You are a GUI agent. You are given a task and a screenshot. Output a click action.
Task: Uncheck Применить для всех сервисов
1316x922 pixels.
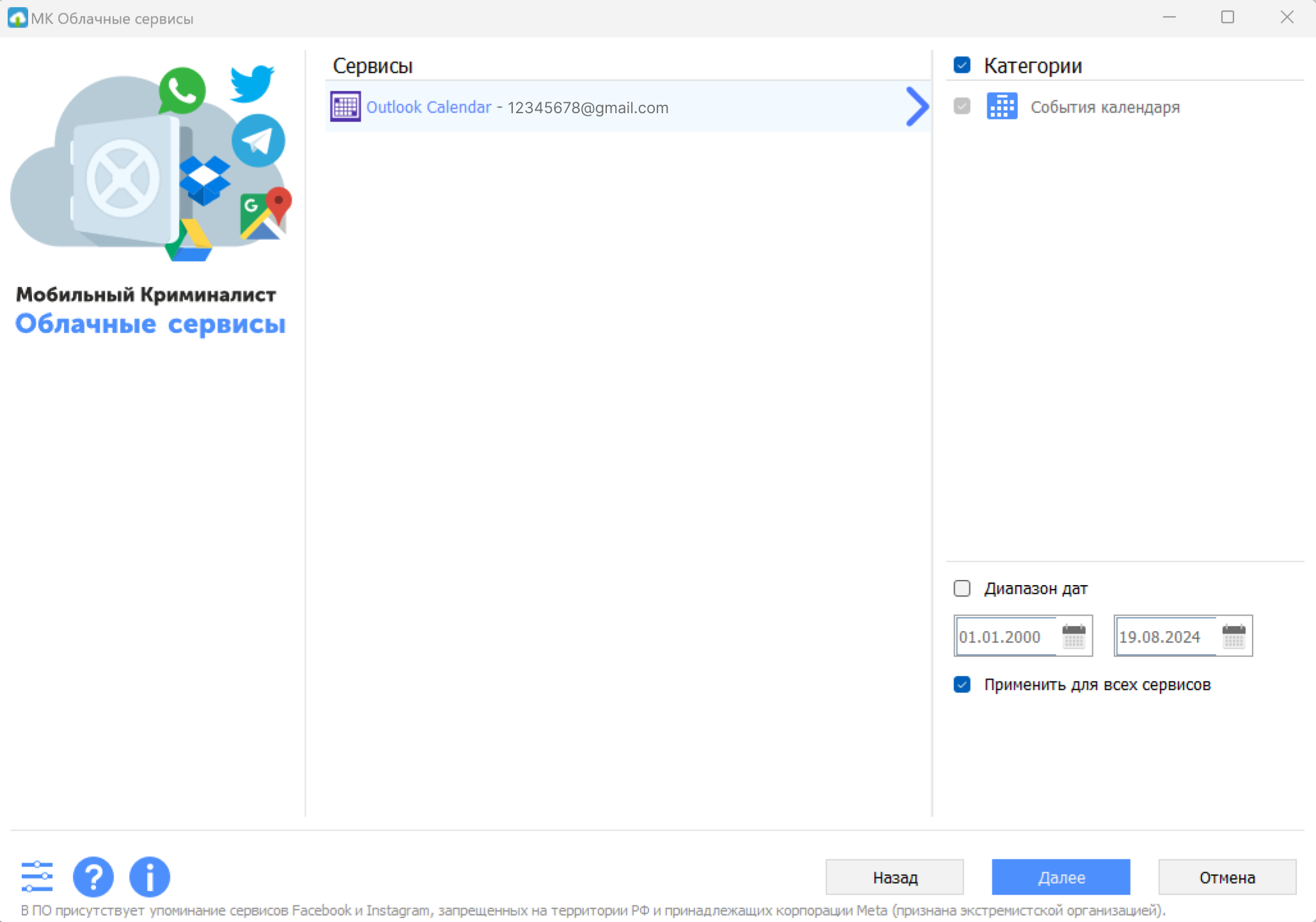coord(962,685)
